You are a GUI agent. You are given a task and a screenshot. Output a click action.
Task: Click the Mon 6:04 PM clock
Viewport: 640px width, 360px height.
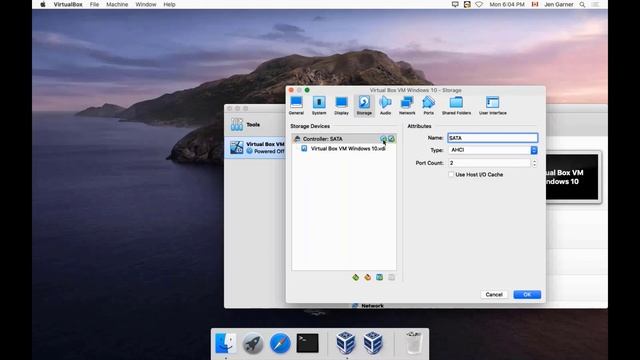tap(507, 4)
